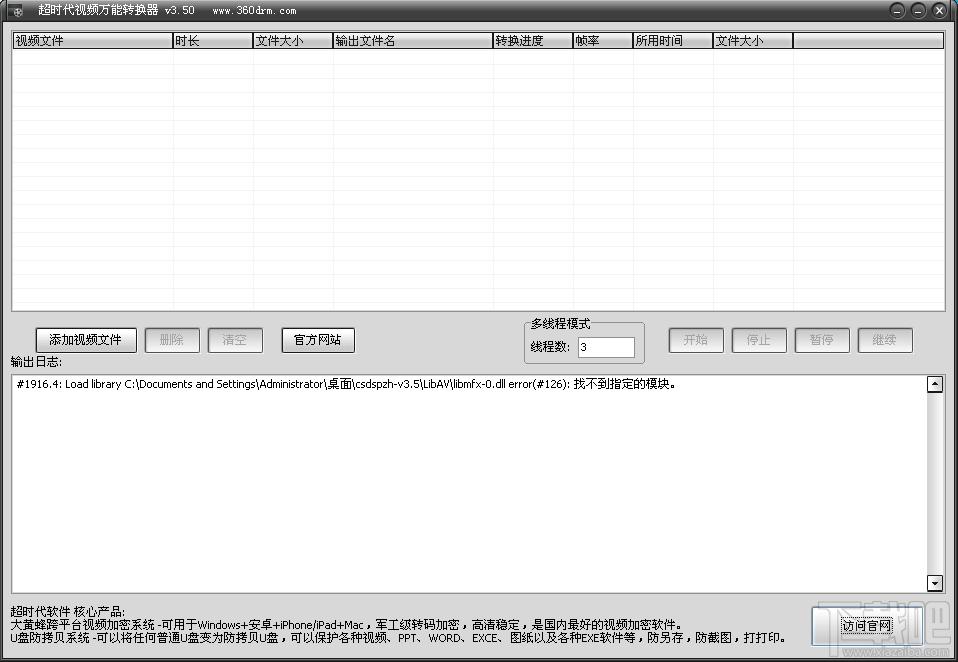This screenshot has height=662, width=958.
Task: Click U盘防拷贝系统 description line
Action: pos(398,638)
